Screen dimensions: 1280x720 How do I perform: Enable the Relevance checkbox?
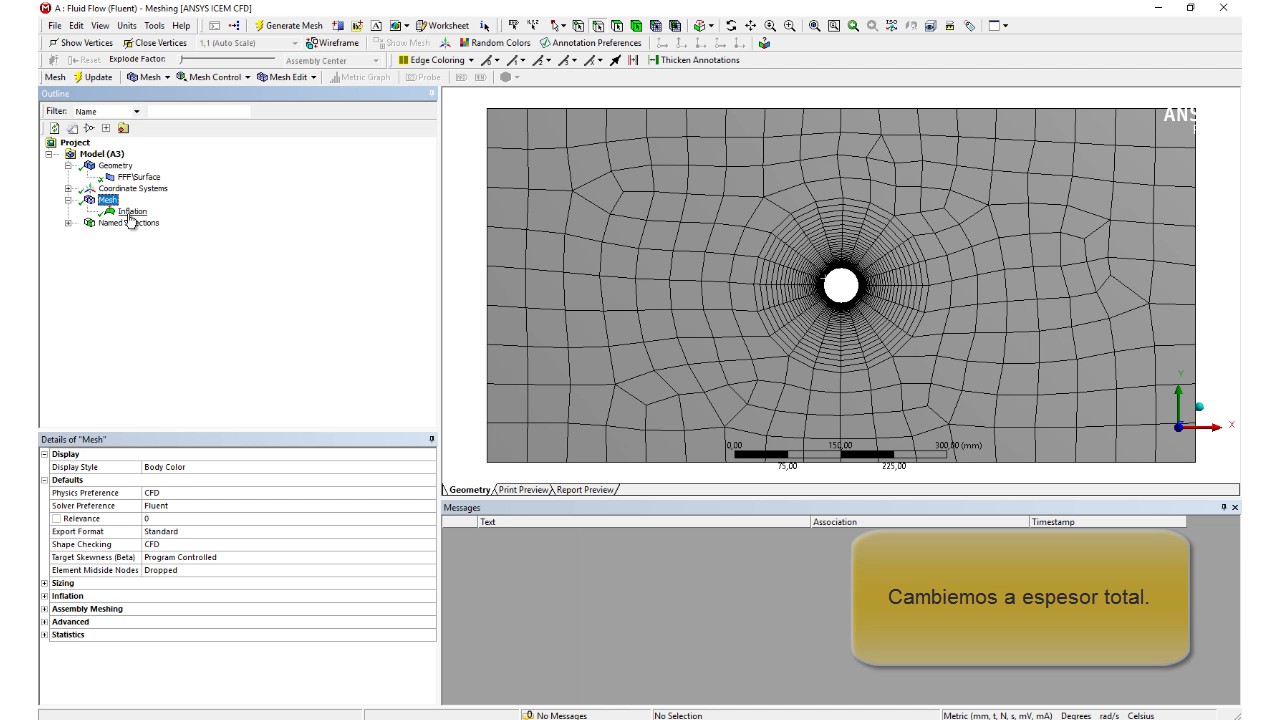57,518
